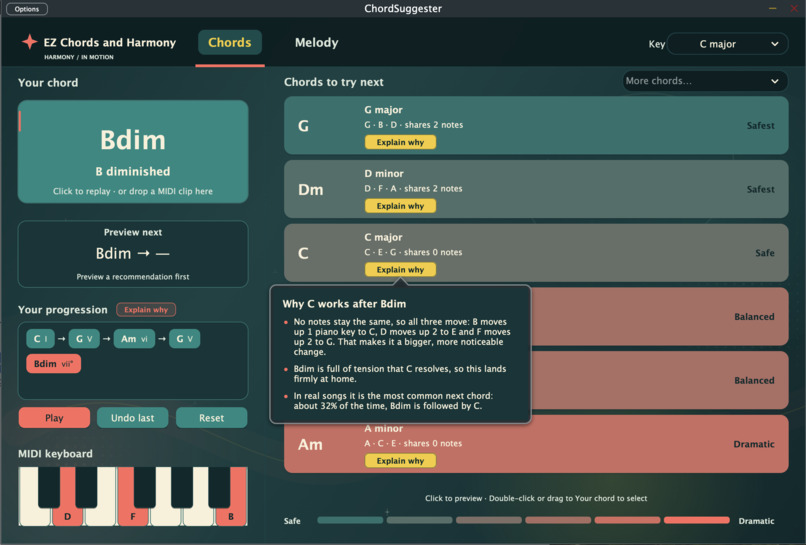The image size is (806, 545).
Task: Select the last G V progression chip
Action: click(x=185, y=339)
